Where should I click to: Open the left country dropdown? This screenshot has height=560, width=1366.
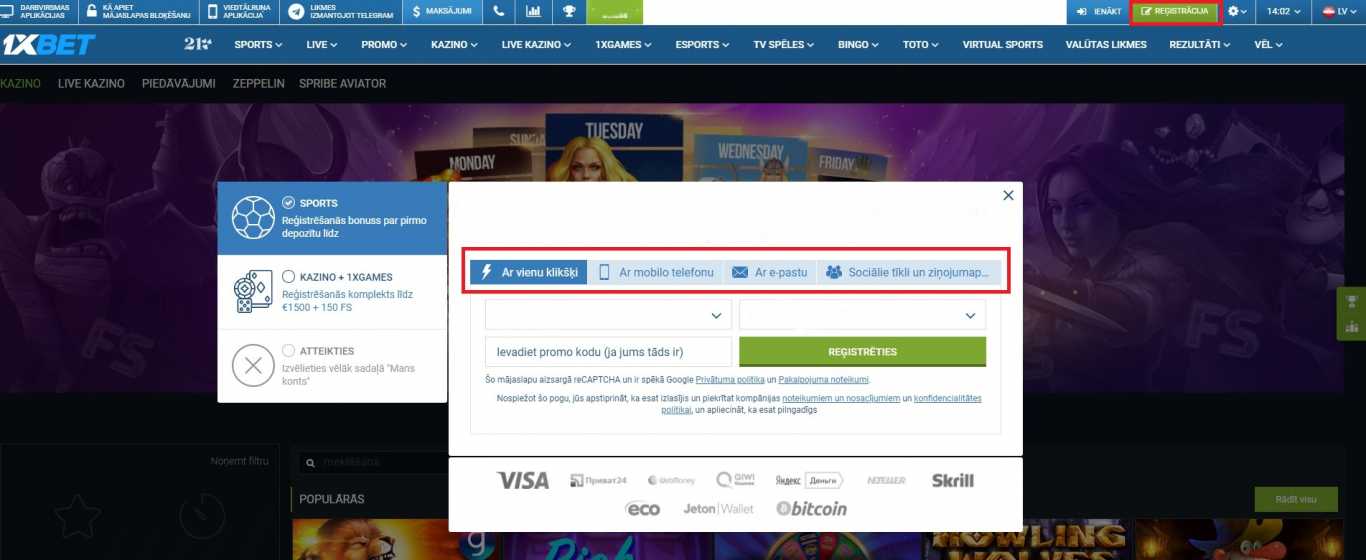tap(608, 315)
